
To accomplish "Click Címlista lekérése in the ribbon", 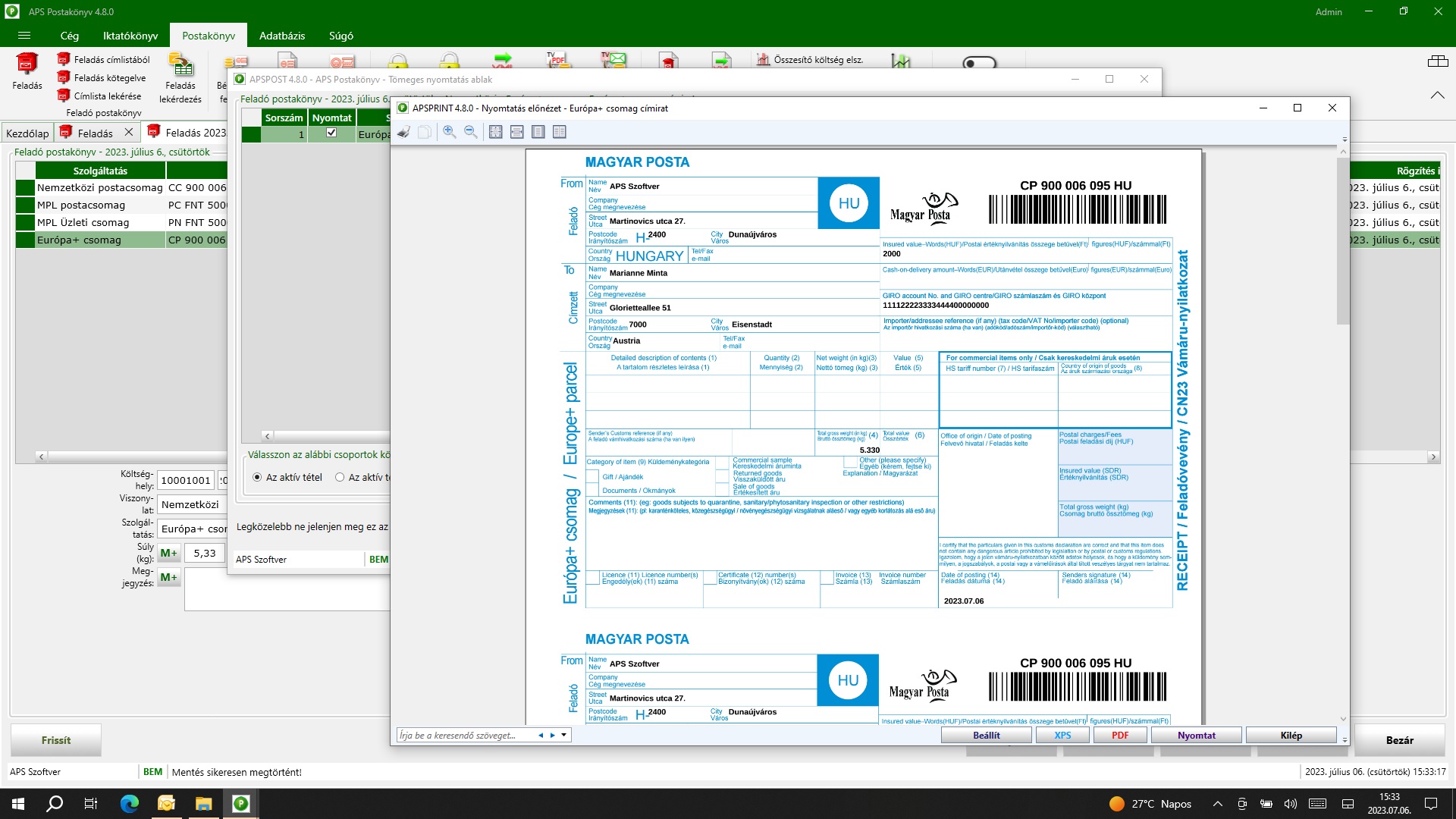I will (x=99, y=96).
